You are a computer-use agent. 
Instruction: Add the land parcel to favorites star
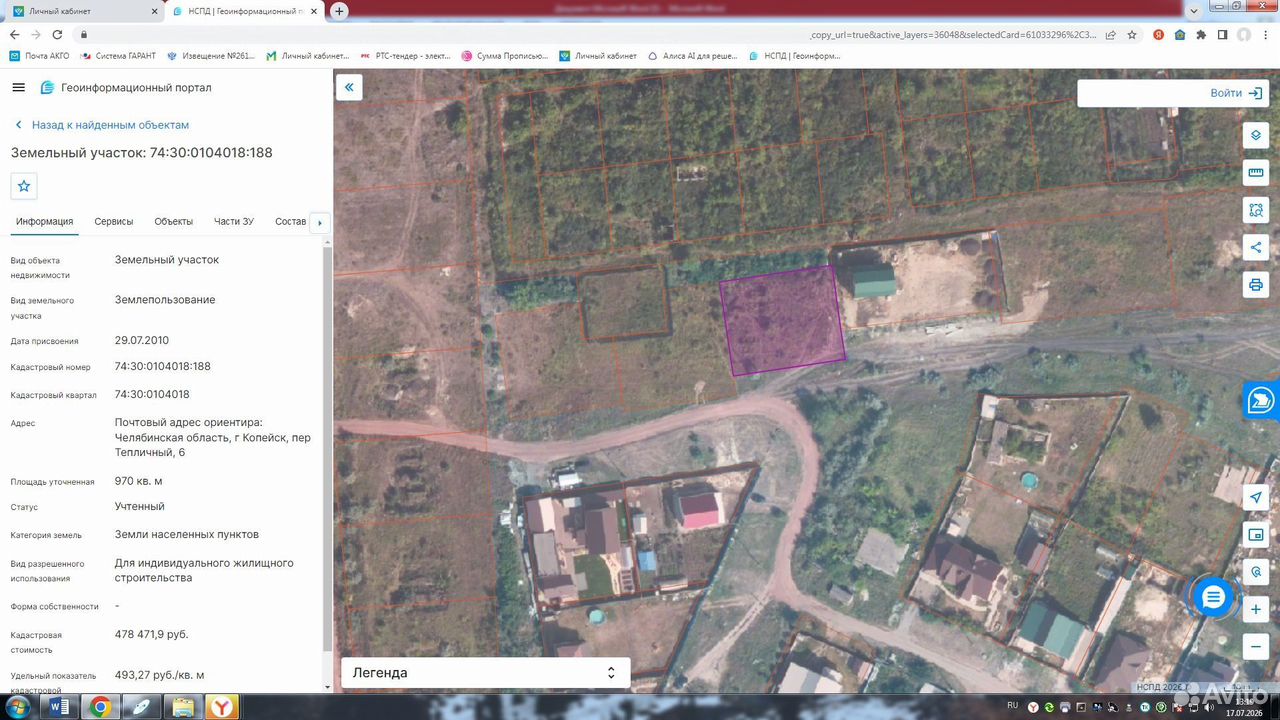coord(24,186)
